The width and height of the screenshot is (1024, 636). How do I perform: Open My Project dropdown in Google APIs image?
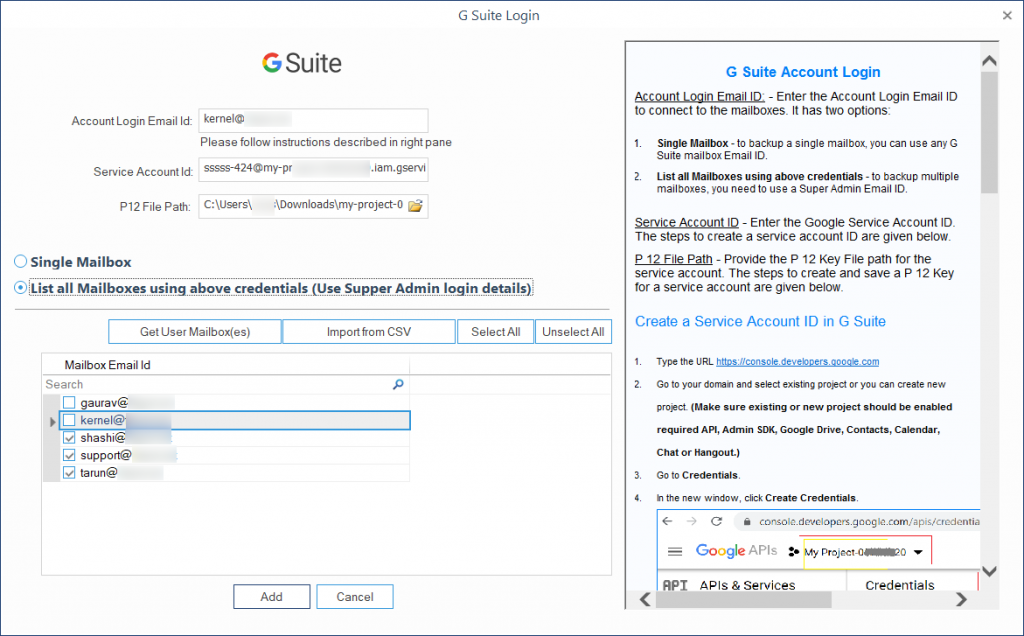point(918,552)
